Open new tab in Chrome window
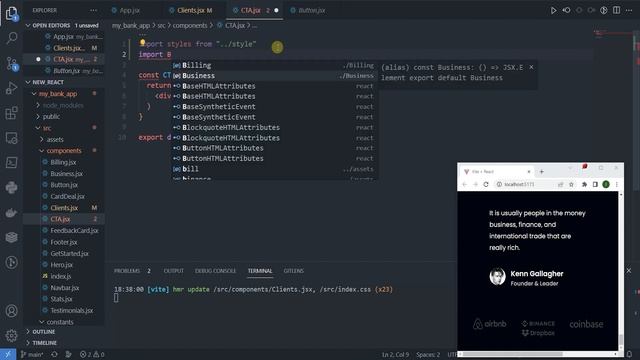This screenshot has width=640, height=360. click(542, 172)
